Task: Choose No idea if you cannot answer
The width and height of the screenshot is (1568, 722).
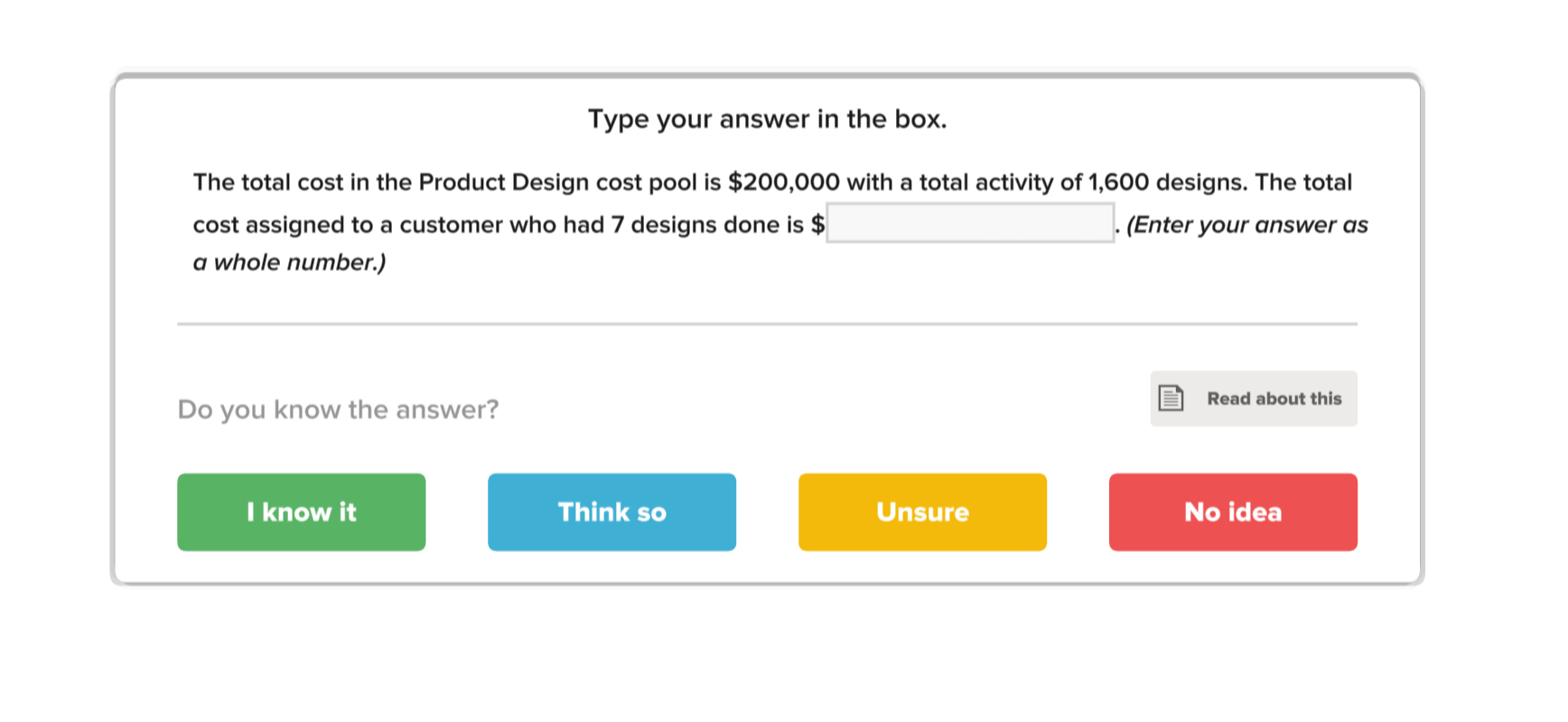Action: tap(1232, 511)
